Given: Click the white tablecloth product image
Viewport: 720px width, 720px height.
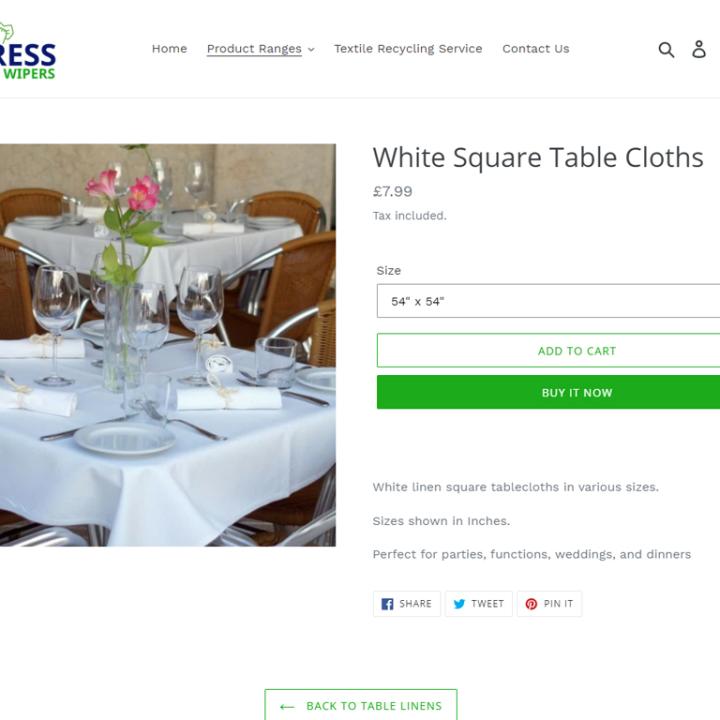Looking at the screenshot, I should pos(168,345).
